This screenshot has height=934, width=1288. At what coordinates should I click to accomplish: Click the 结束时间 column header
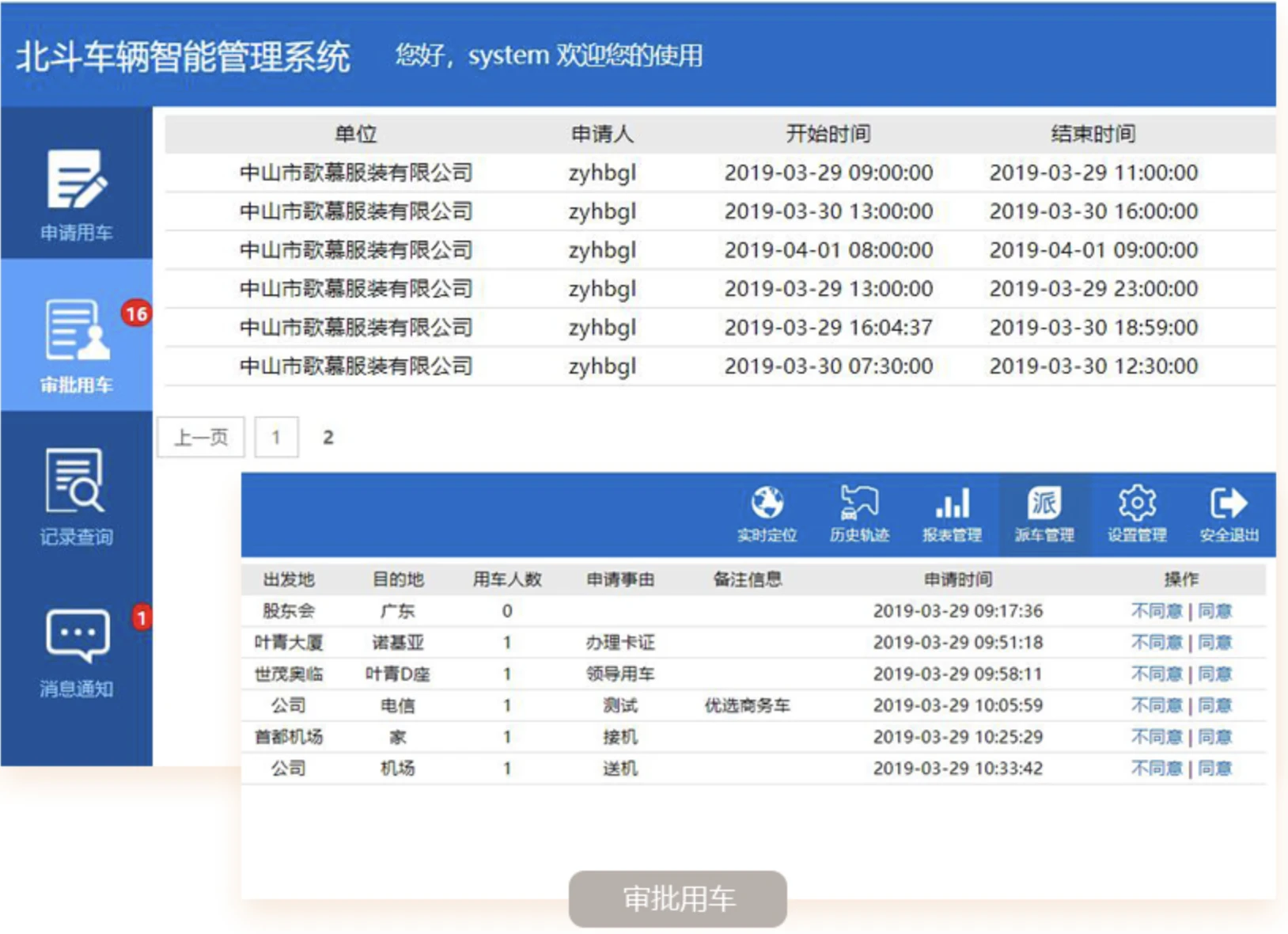(x=1093, y=133)
